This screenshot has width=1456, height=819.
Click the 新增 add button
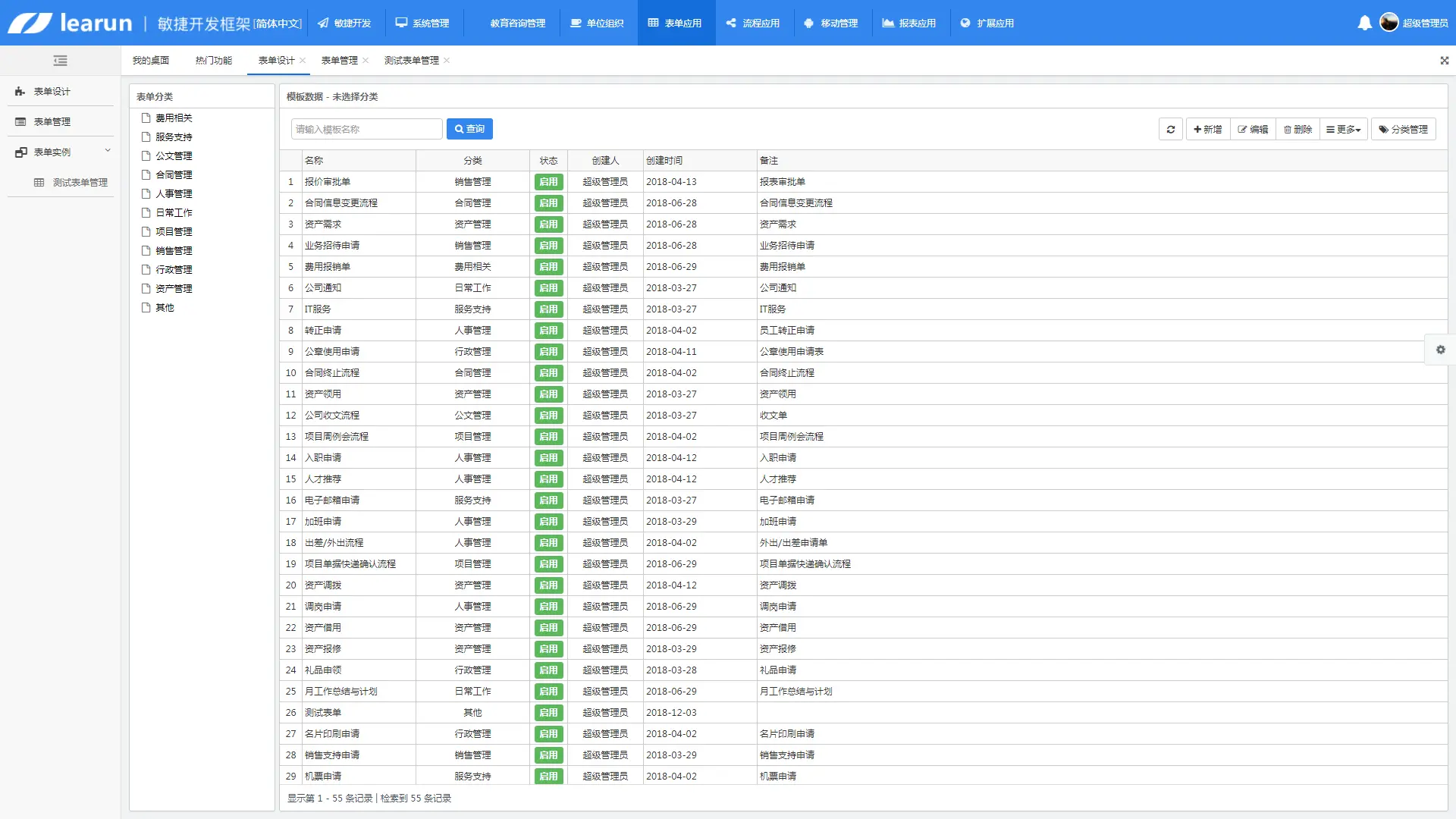tap(1207, 130)
